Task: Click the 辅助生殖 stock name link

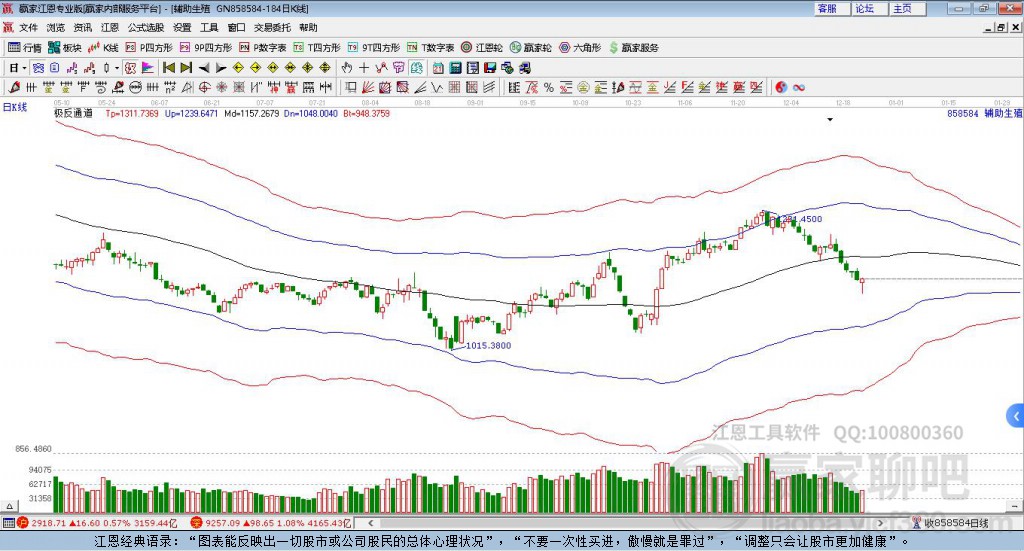Action: 1004,114
